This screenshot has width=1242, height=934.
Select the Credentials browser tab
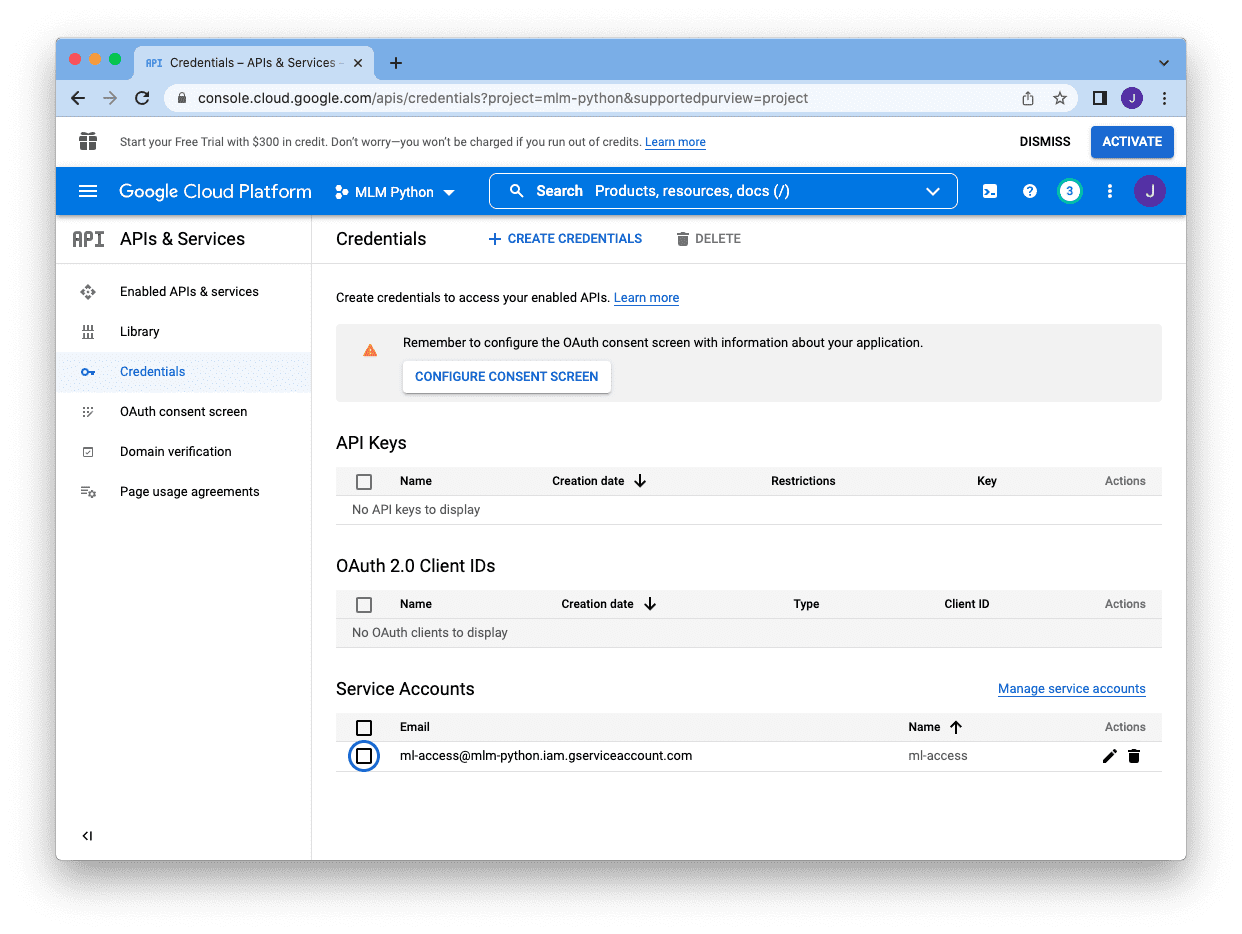coord(252,63)
